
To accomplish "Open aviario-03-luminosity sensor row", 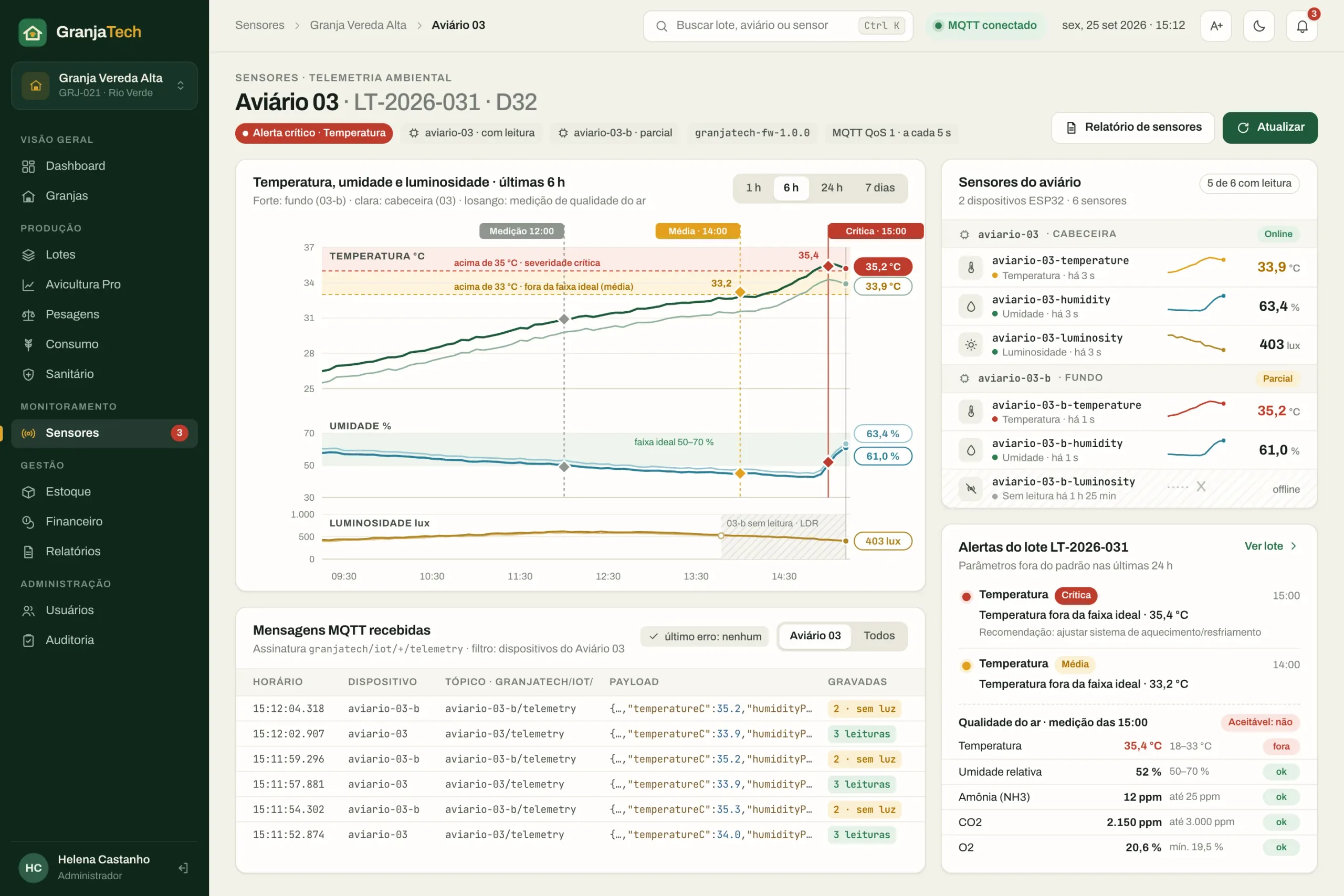I will (x=1129, y=344).
